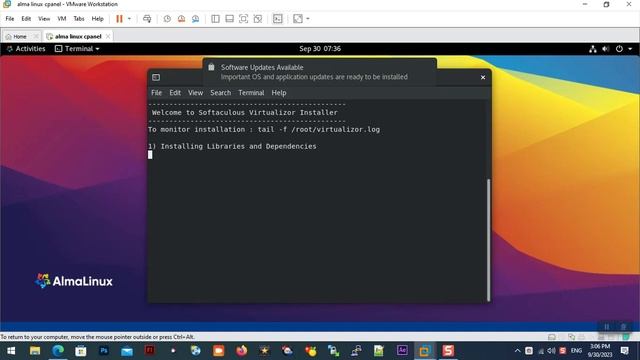Click the stretch guest display icon
The width and height of the screenshot is (640, 360).
click(298, 19)
